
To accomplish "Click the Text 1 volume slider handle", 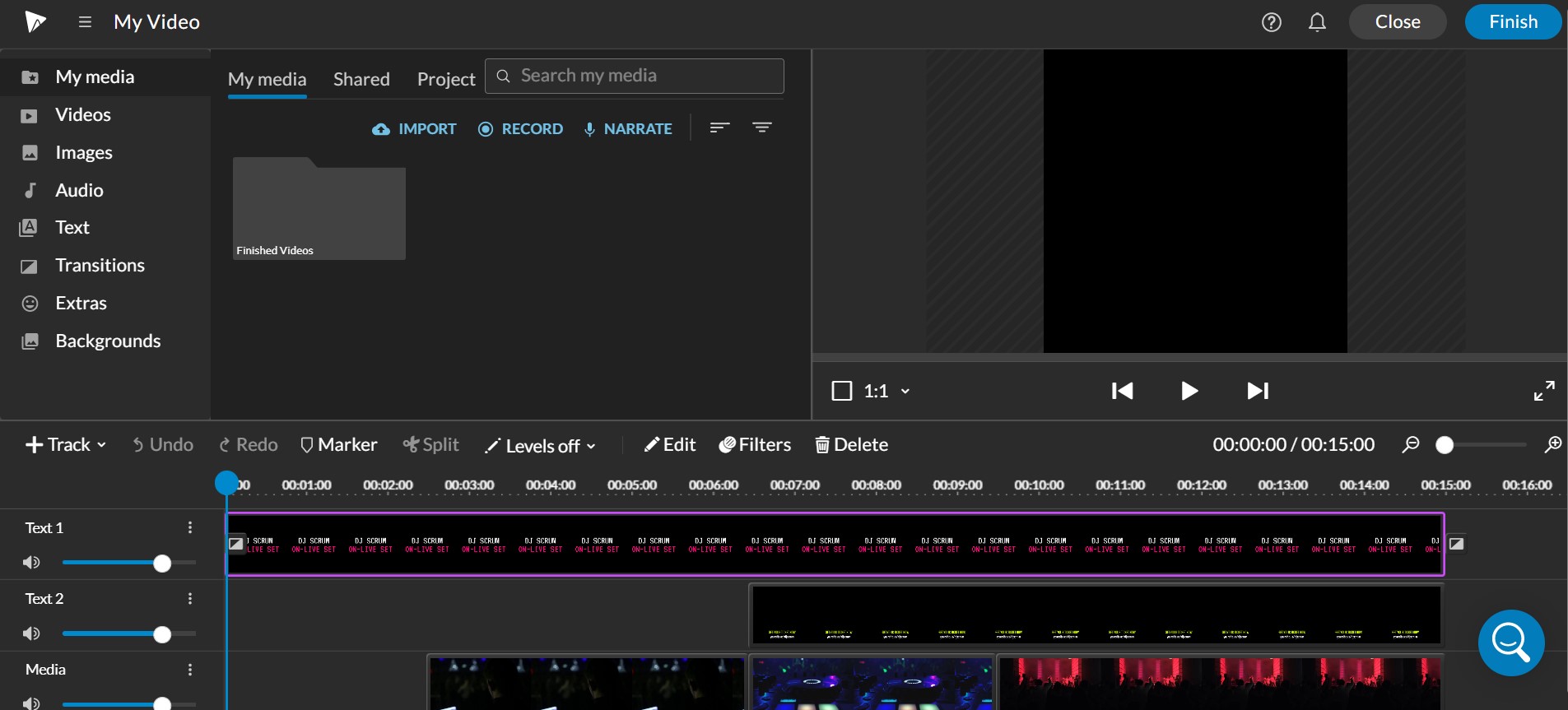I will coord(162,563).
